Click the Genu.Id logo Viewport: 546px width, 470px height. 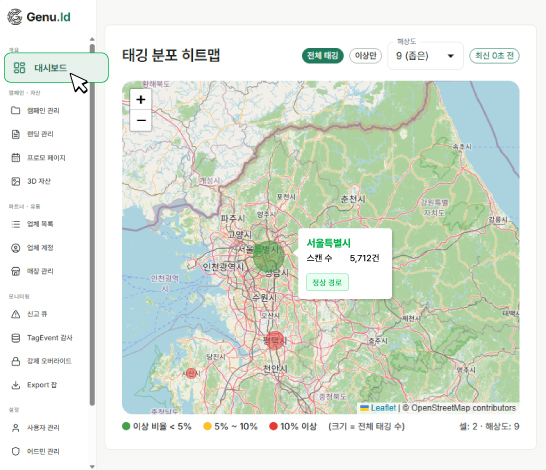click(x=39, y=17)
